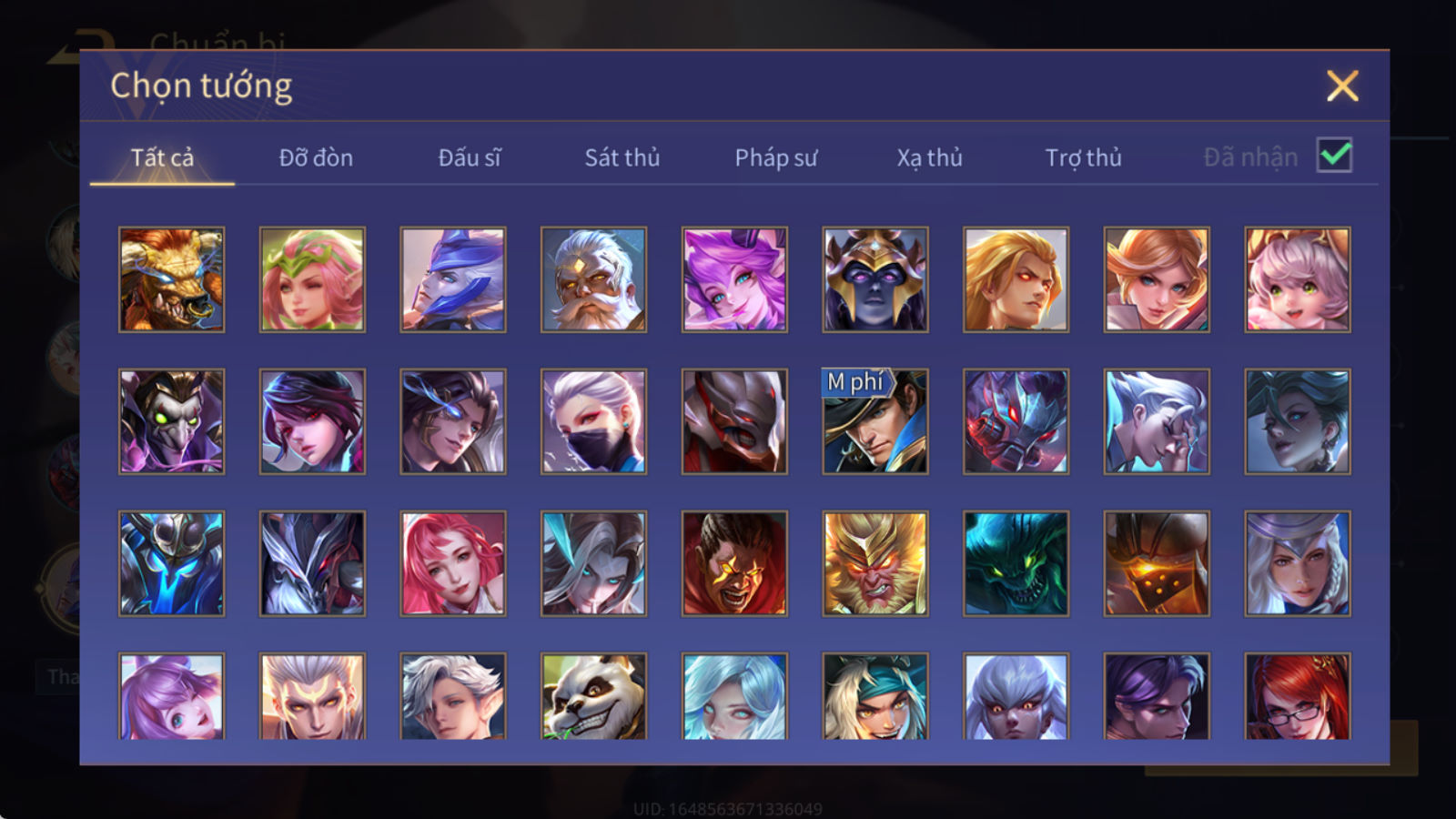This screenshot has width=1456, height=819.
Task: Open the Đấu sĩ tab
Action: coord(470,157)
